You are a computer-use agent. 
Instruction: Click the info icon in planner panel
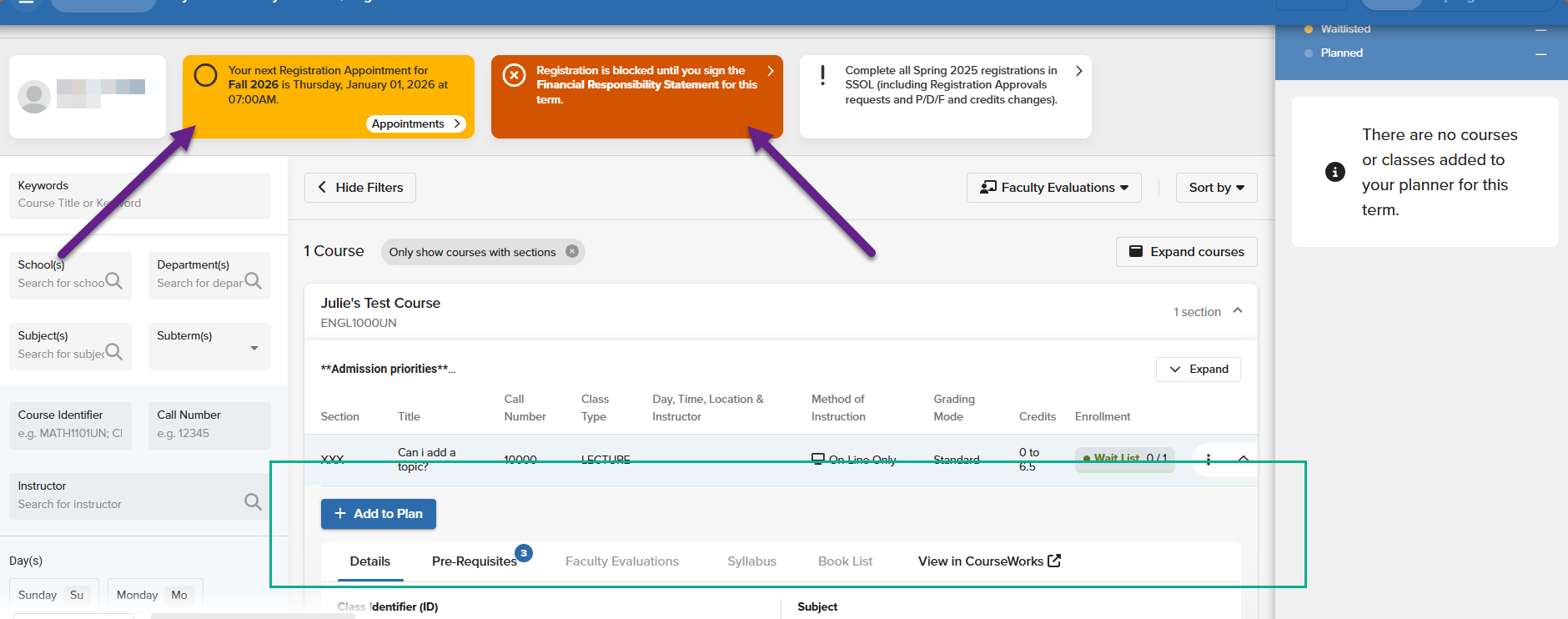tap(1334, 172)
